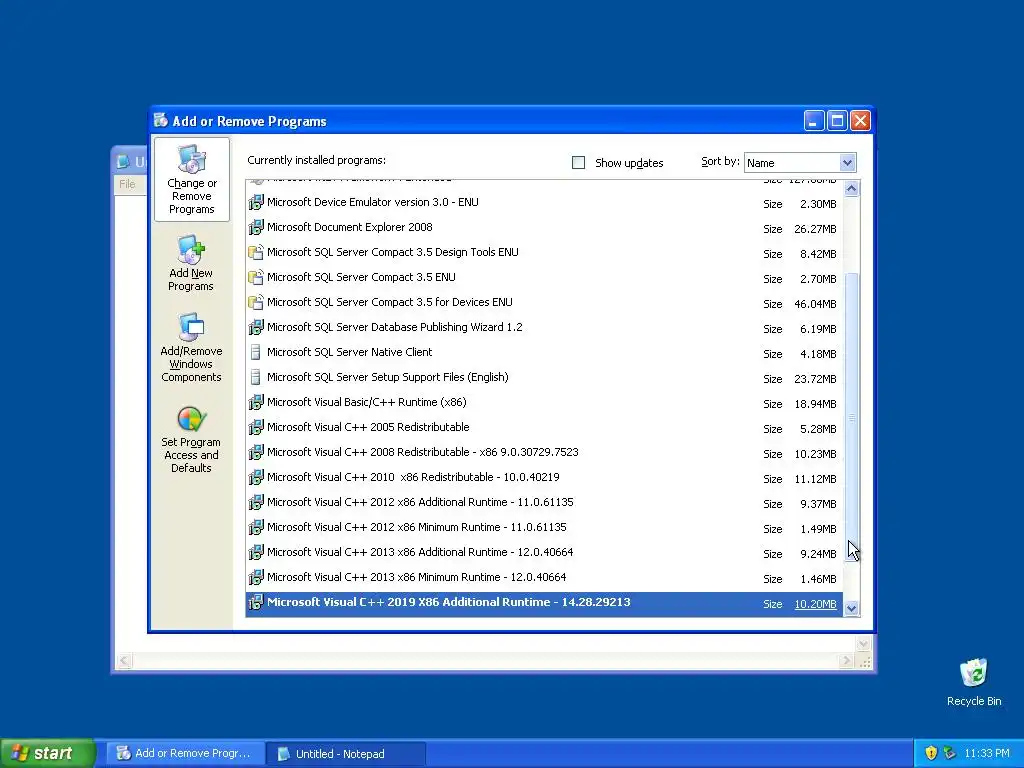Click the SQL Server Compact 3.5 for Devices icon

tap(256, 302)
